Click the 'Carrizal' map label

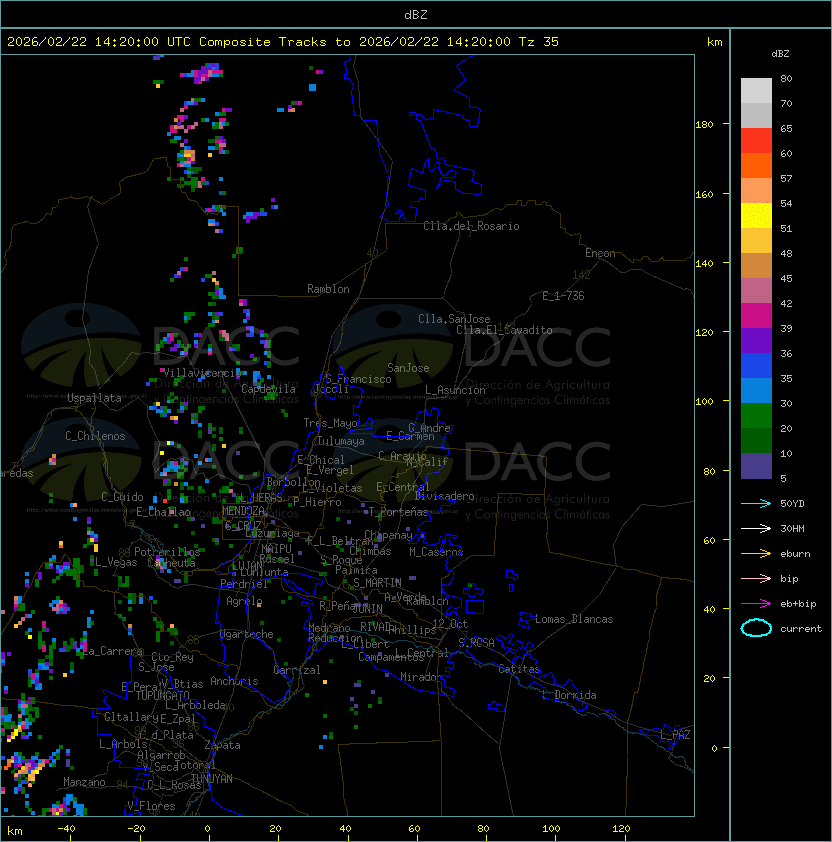(x=297, y=670)
